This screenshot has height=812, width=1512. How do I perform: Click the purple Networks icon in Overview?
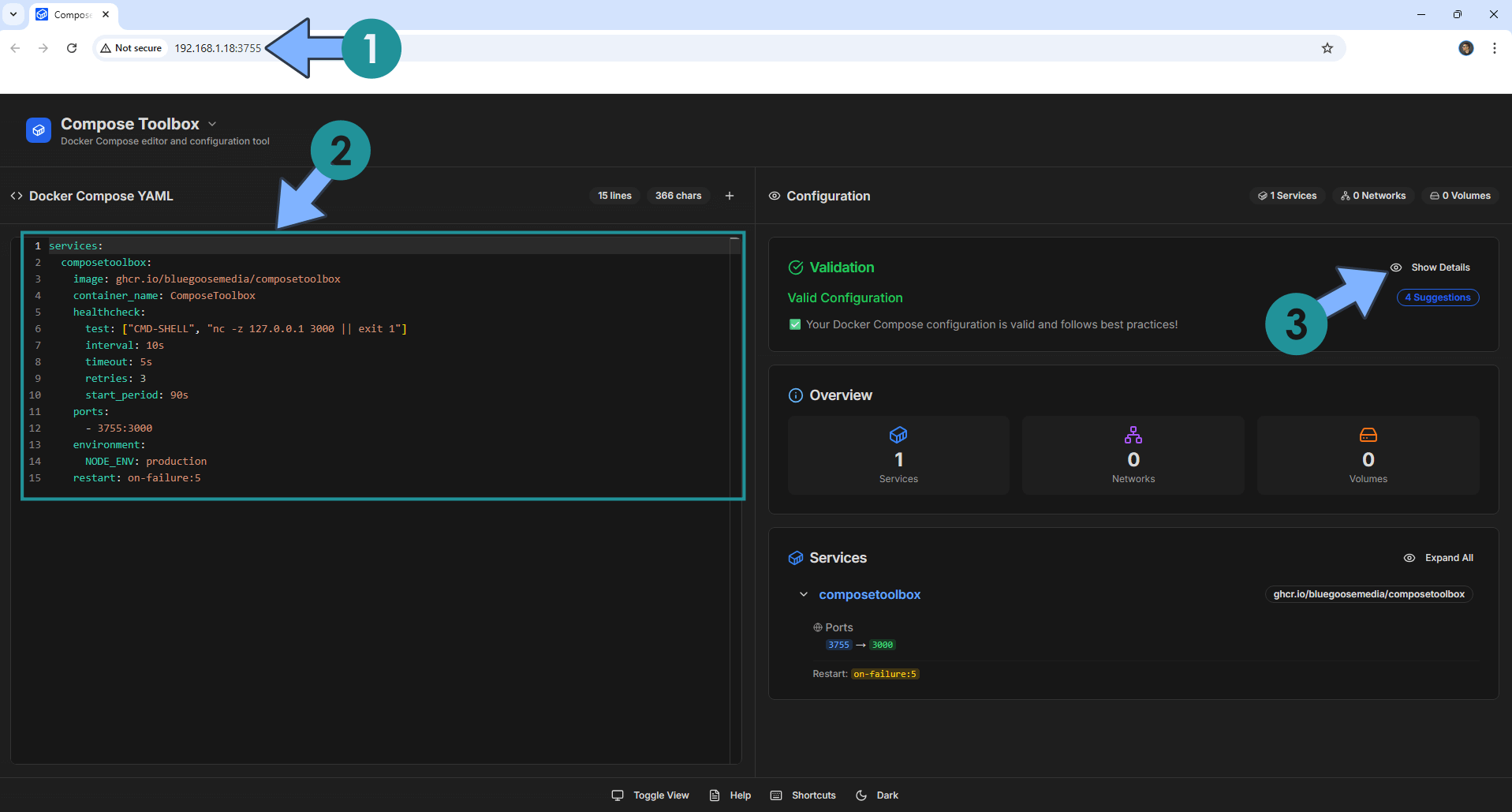coord(1133,435)
